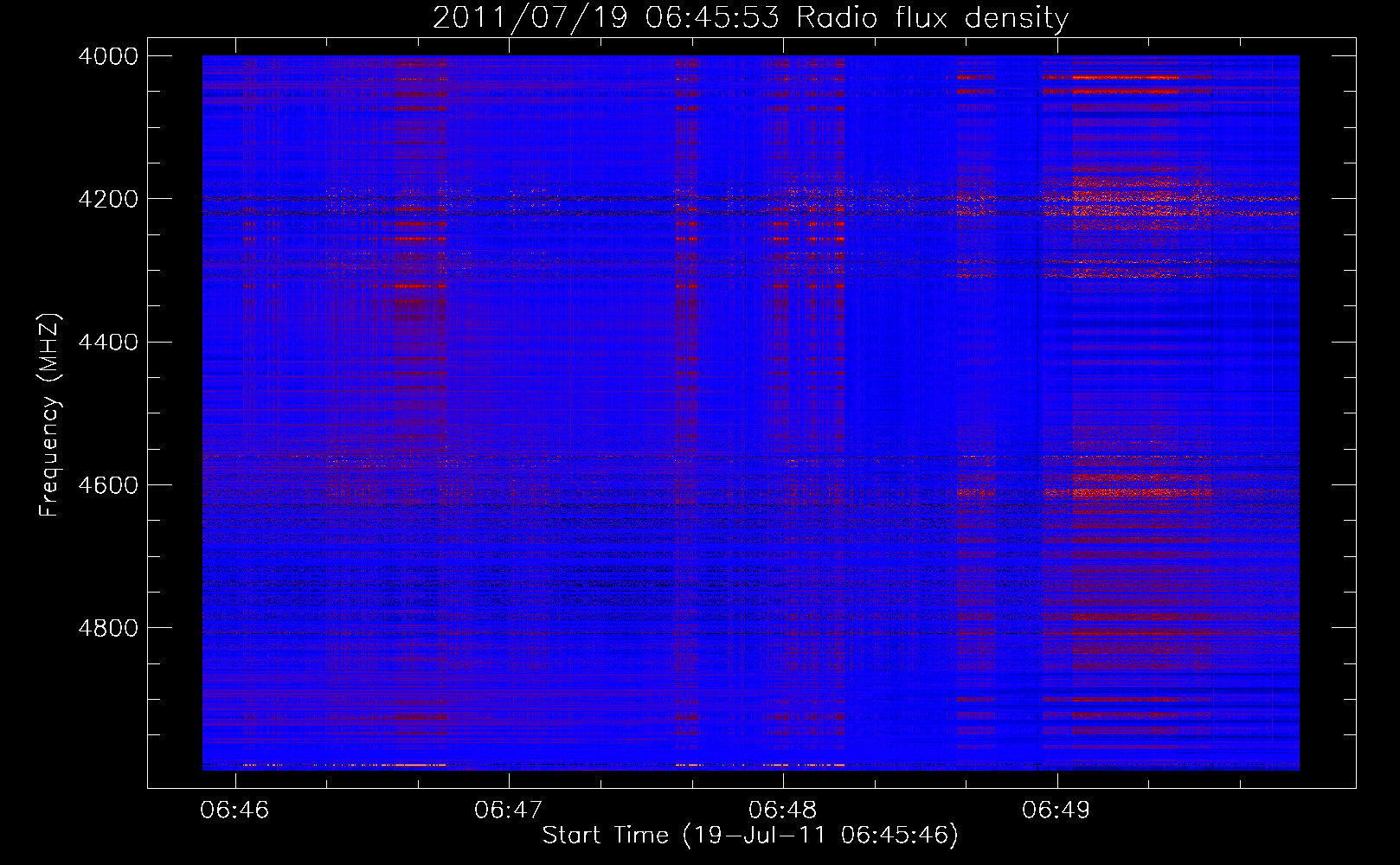Viewport: 1400px width, 865px height.
Task: Click the 4600 frequency tick label
Action: [107, 485]
